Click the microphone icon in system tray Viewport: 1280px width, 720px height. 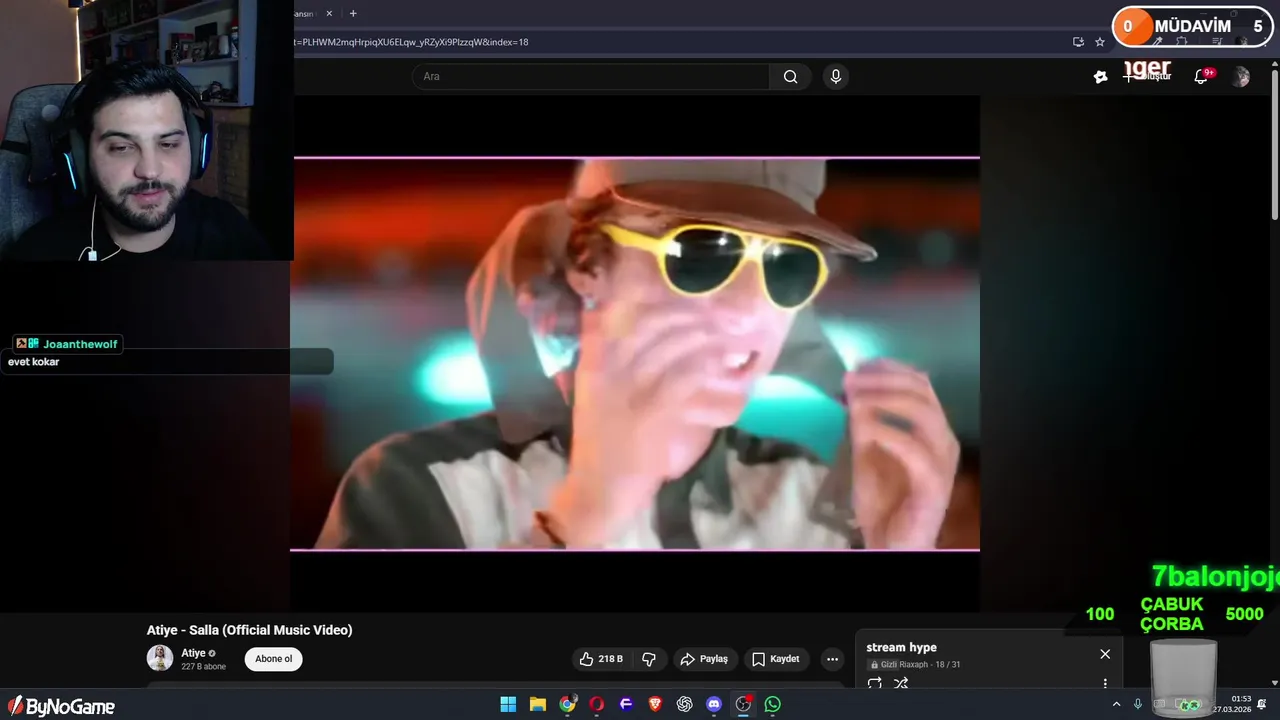[1138, 704]
